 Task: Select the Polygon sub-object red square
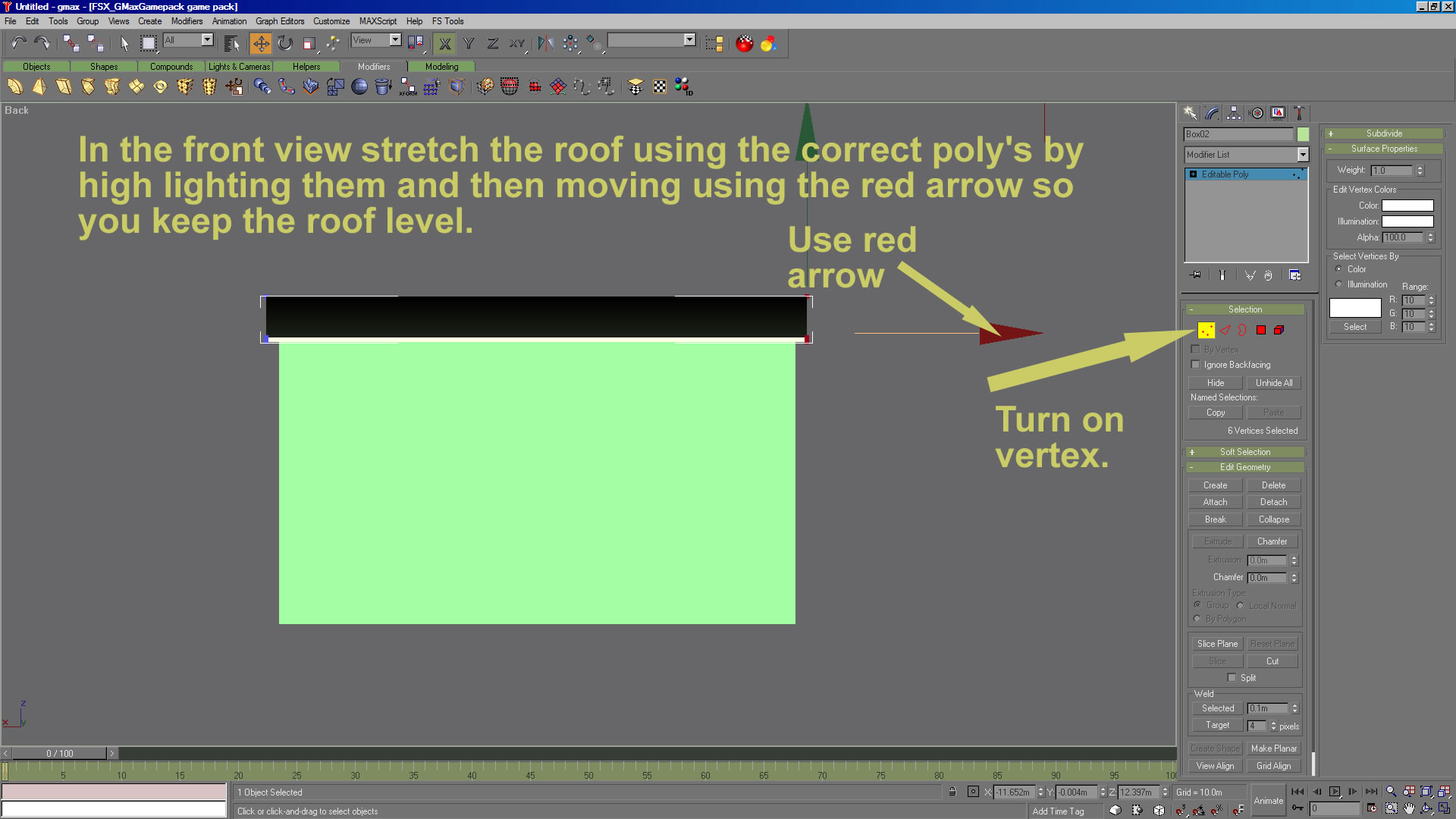(x=1261, y=330)
